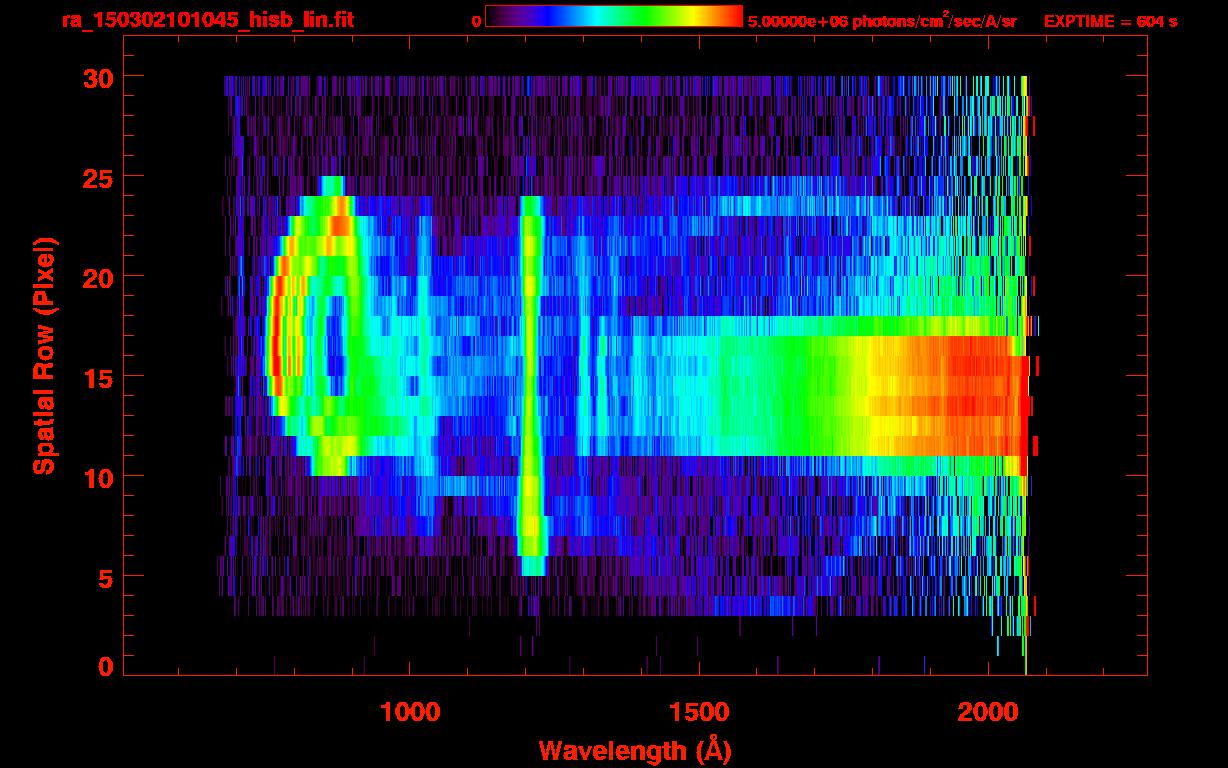
Task: Click the x-axis tick label 1500
Action: 699,710
